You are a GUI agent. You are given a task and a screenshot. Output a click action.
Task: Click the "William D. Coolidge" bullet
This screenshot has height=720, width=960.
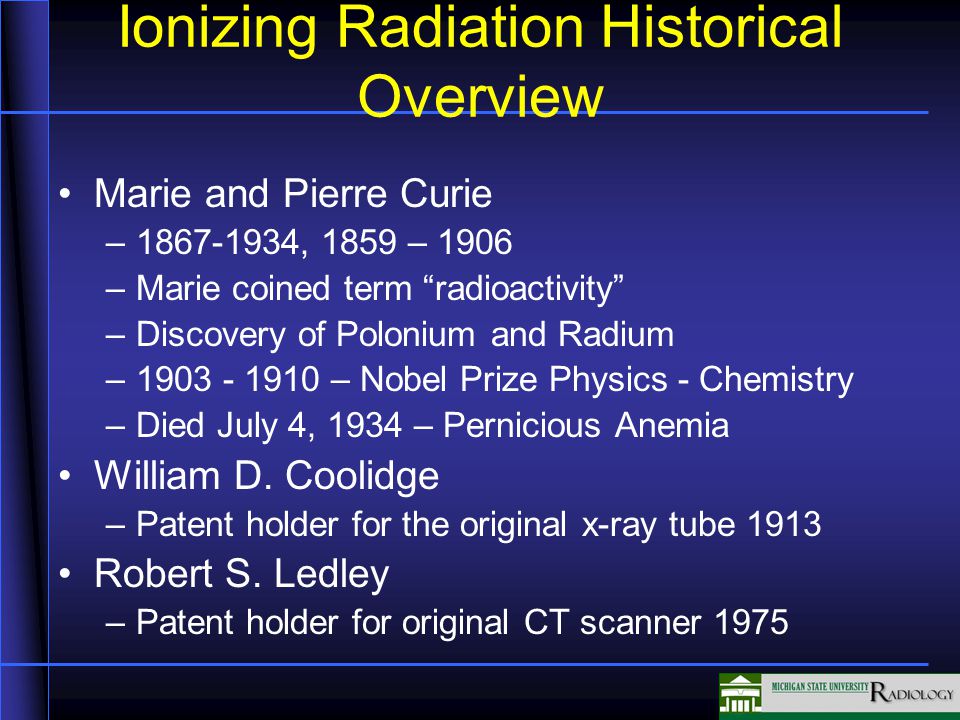266,476
